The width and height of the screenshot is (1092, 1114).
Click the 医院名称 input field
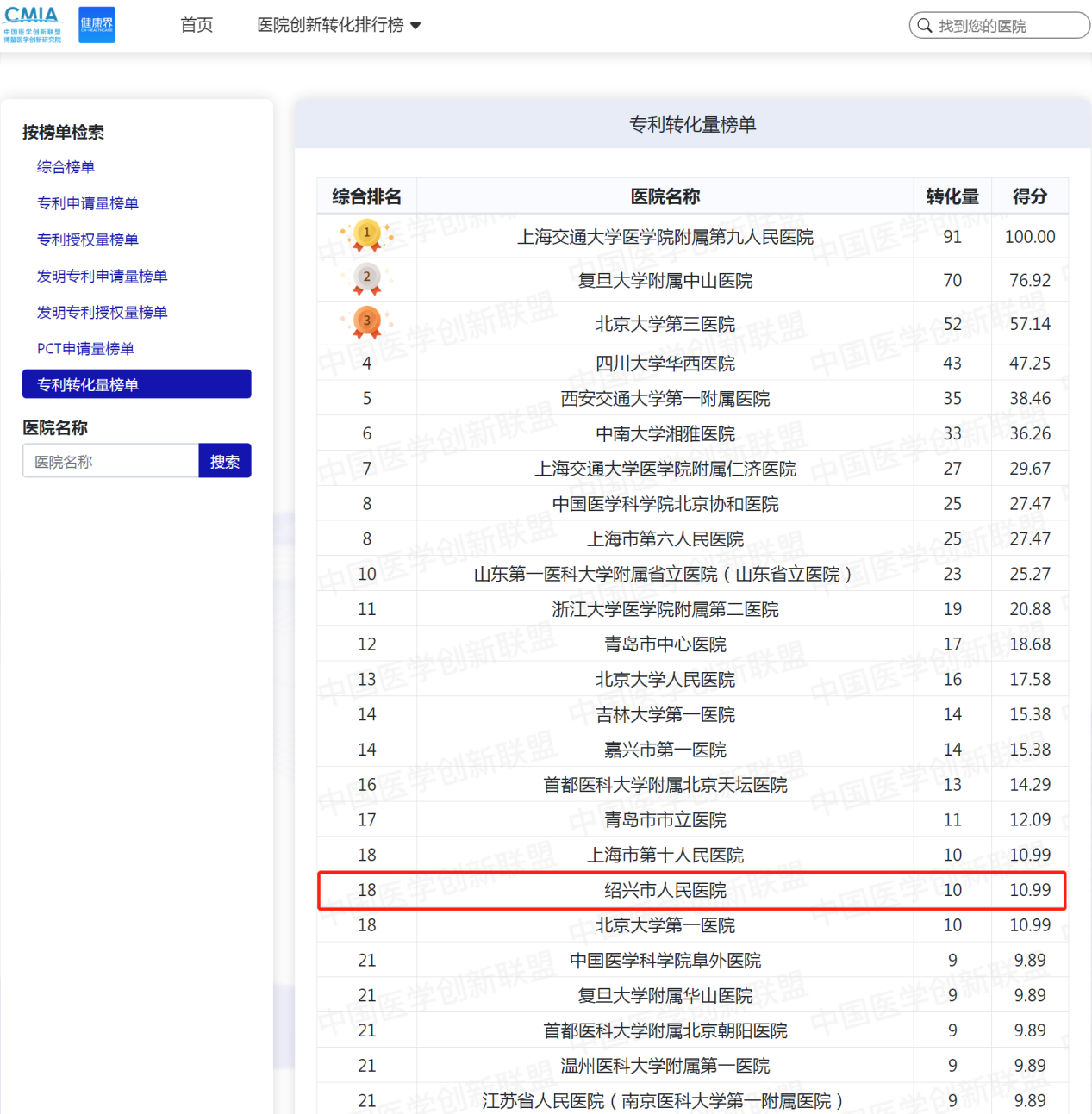click(110, 461)
